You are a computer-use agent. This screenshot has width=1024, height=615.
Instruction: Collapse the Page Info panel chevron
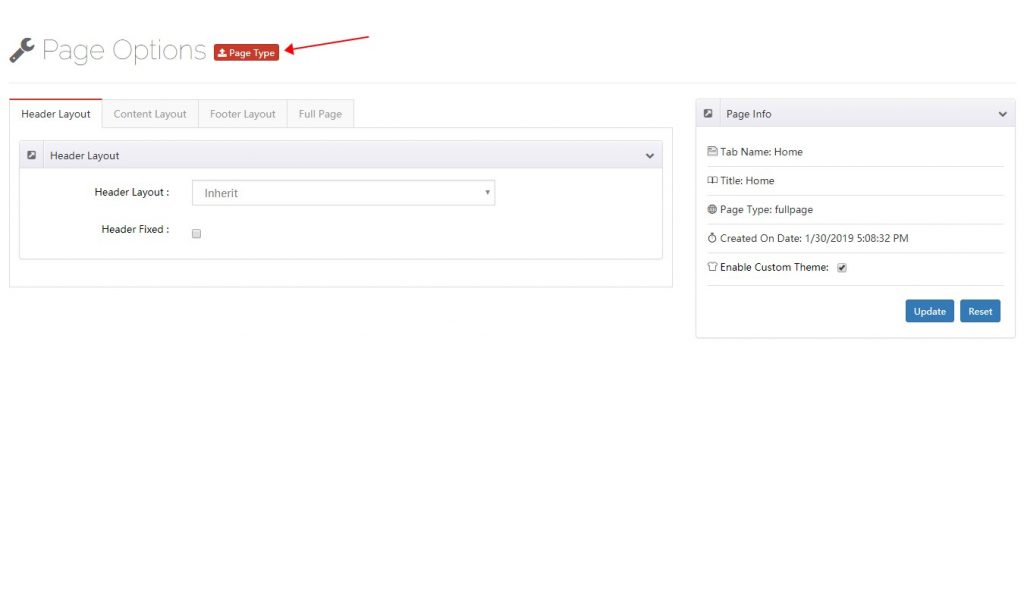(x=1002, y=114)
